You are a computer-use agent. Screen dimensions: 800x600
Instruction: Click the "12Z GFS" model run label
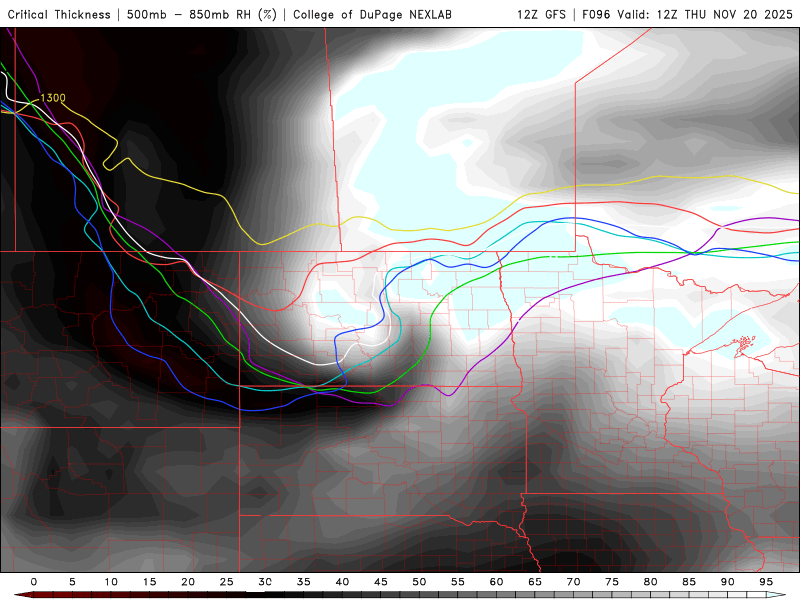pos(541,15)
